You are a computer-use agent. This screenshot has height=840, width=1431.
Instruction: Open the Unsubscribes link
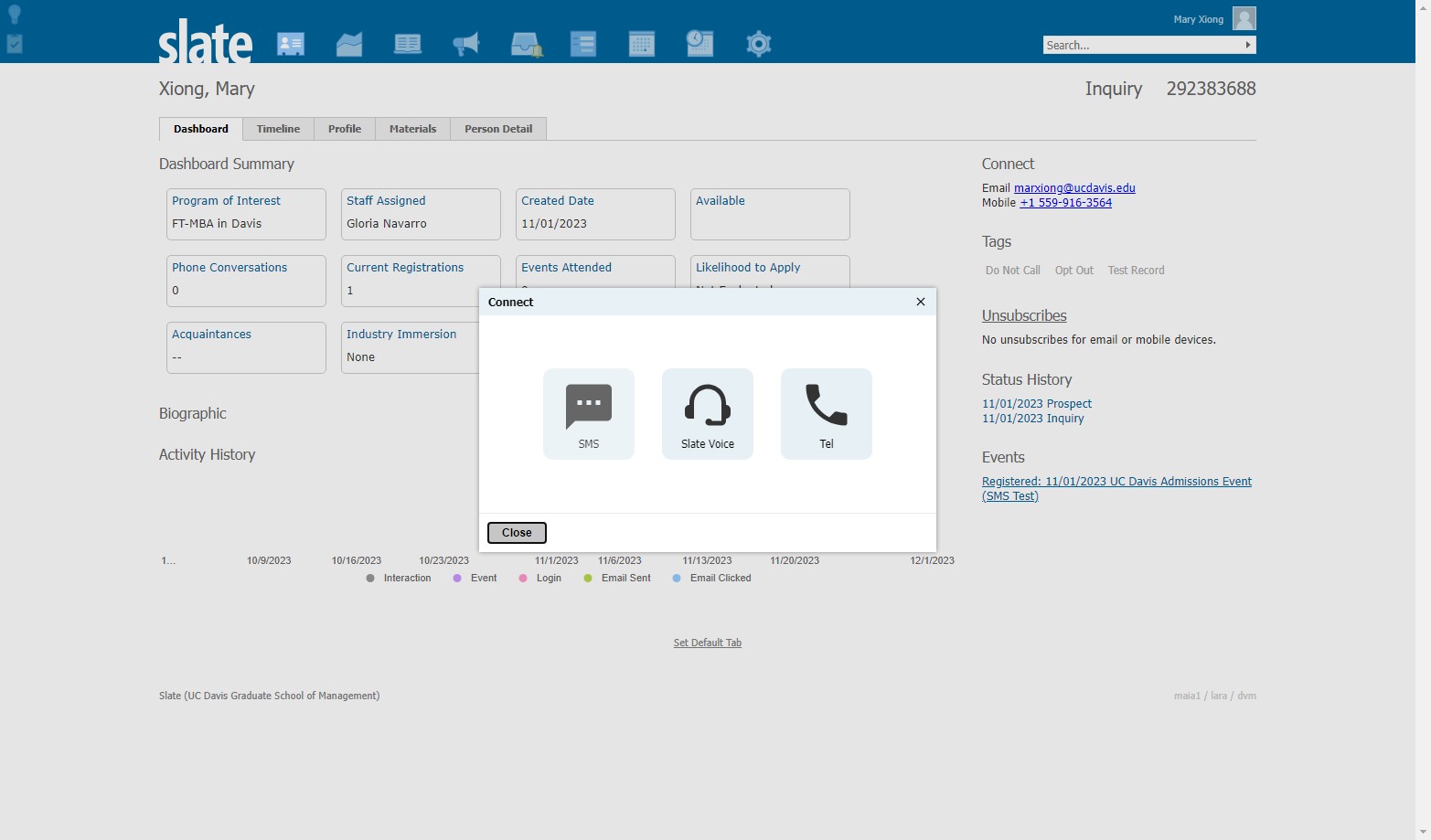(1024, 315)
